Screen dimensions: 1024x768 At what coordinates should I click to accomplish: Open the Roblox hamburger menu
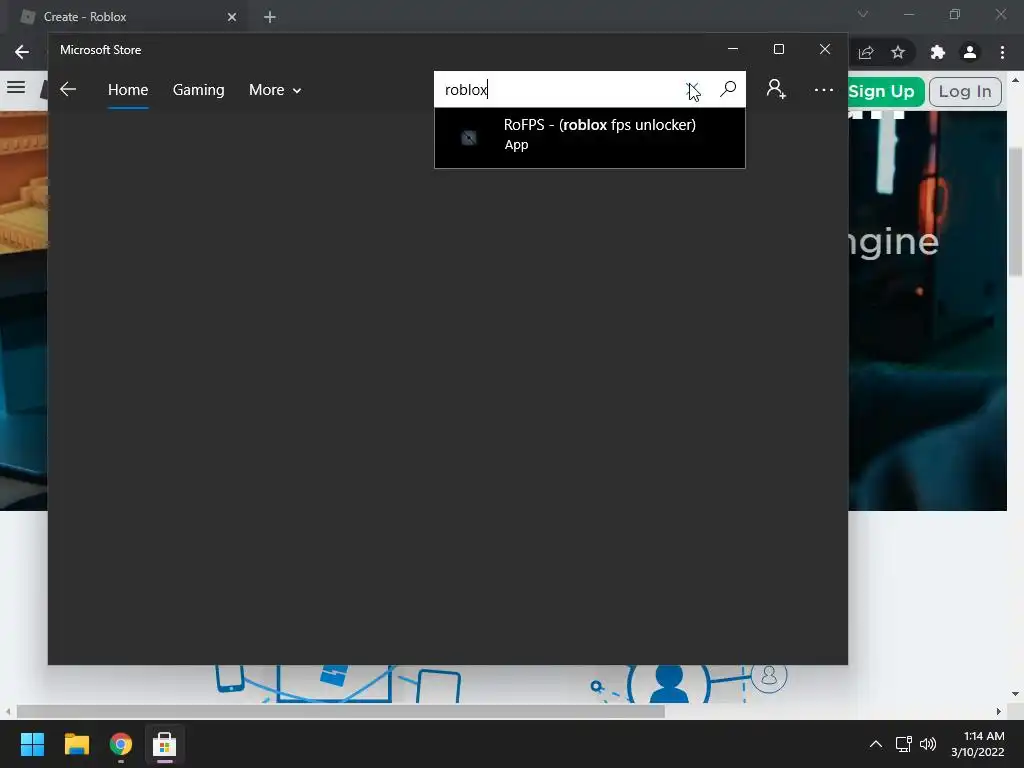(16, 87)
